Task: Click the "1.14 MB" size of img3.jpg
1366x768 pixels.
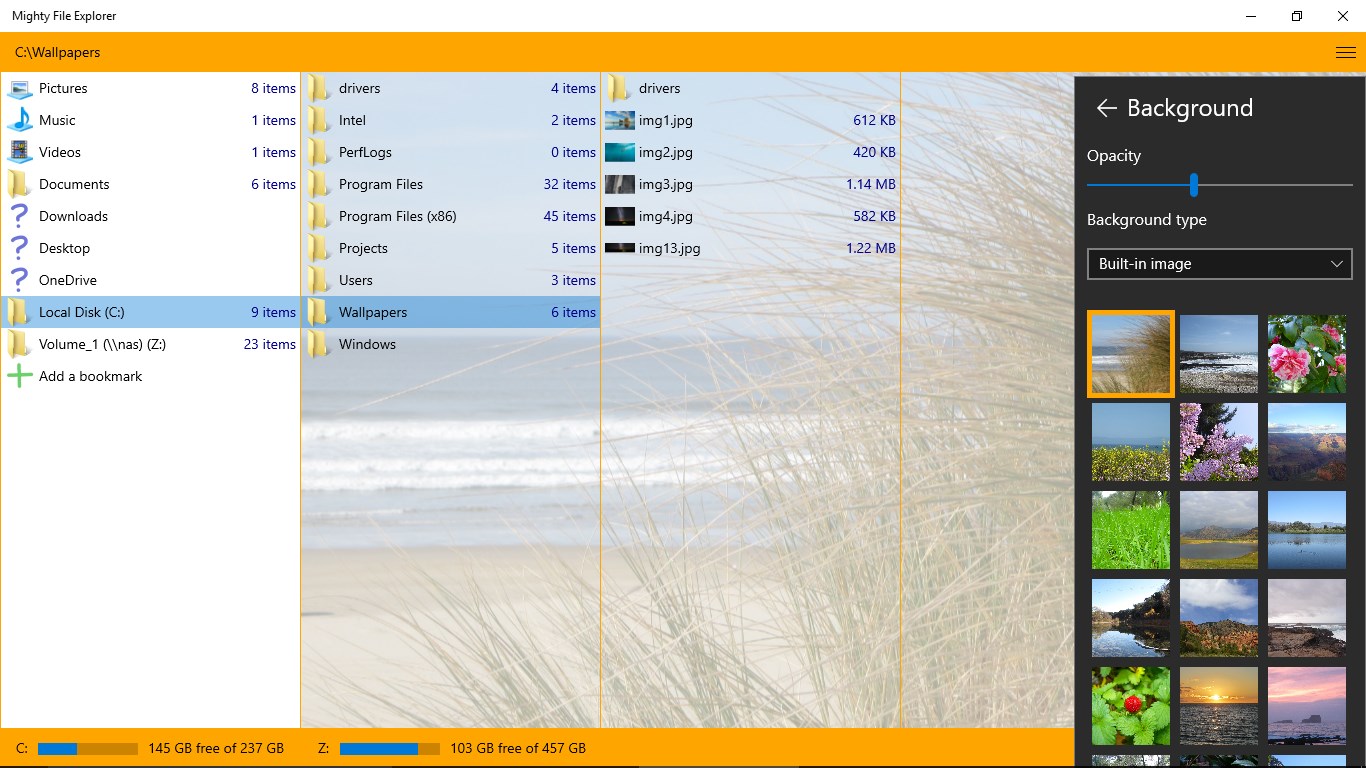Action: pos(871,184)
